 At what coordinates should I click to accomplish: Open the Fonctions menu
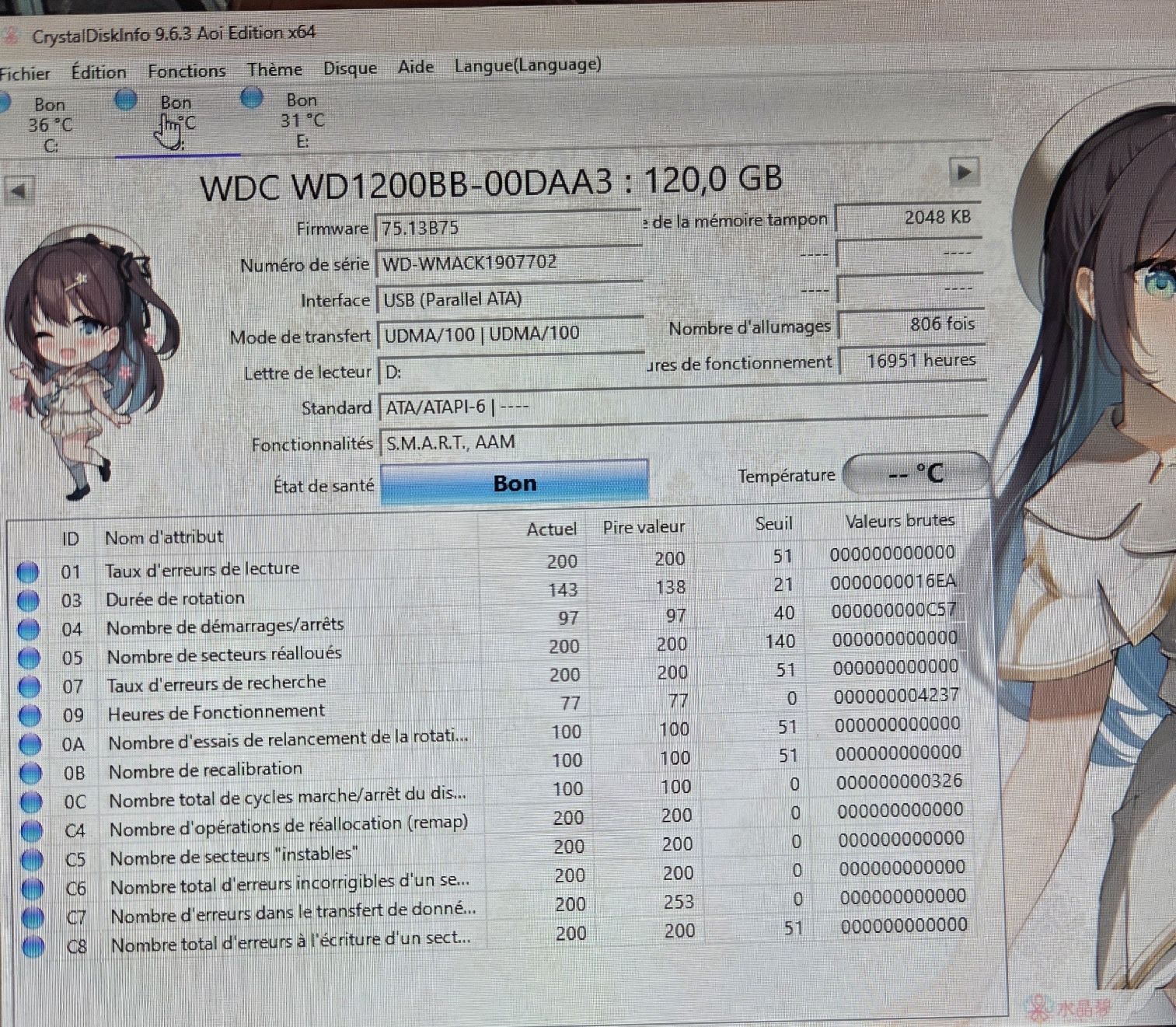187,72
